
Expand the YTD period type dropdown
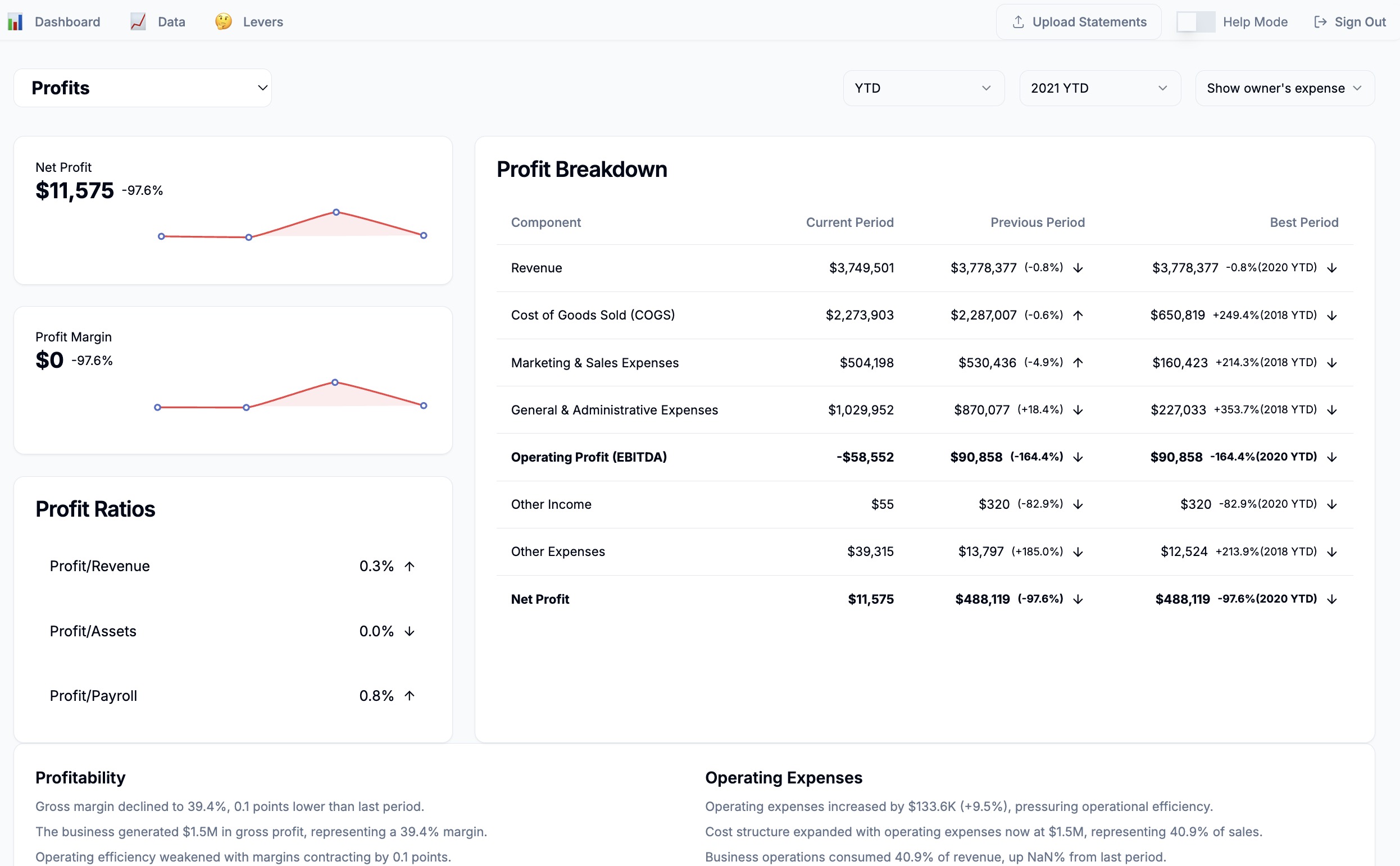point(923,88)
